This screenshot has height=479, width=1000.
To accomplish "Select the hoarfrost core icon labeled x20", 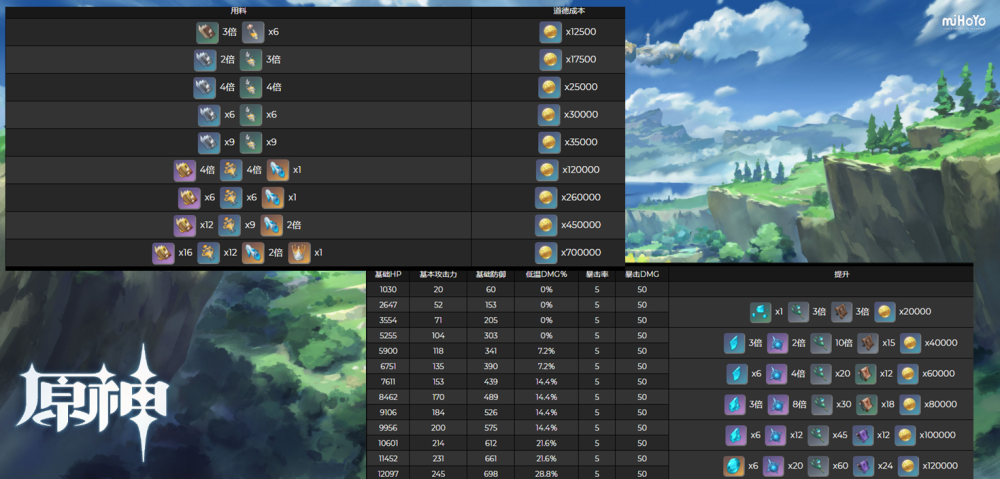I will [774, 466].
